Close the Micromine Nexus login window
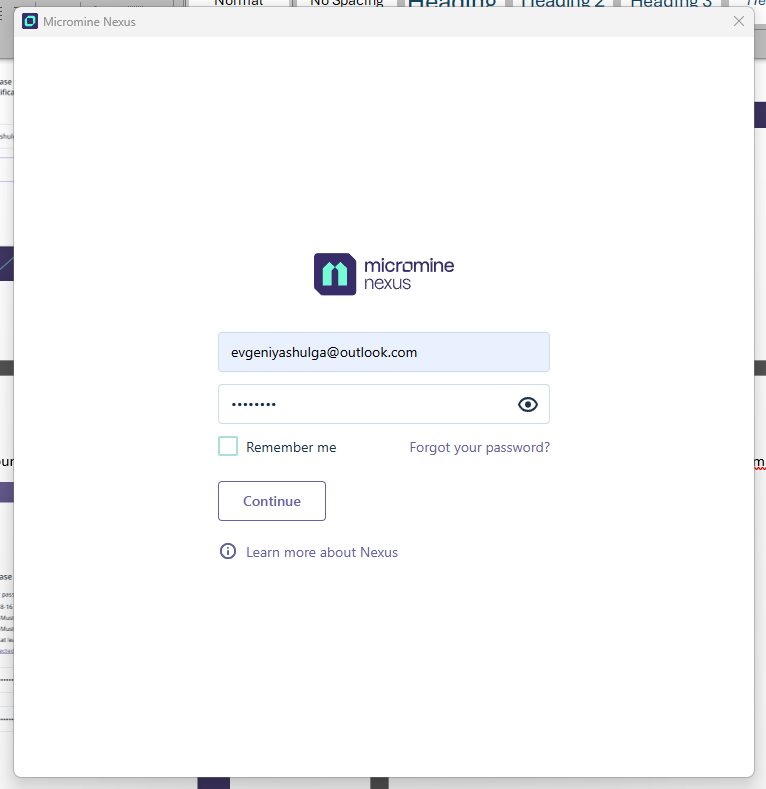This screenshot has height=789, width=766. coord(739,21)
